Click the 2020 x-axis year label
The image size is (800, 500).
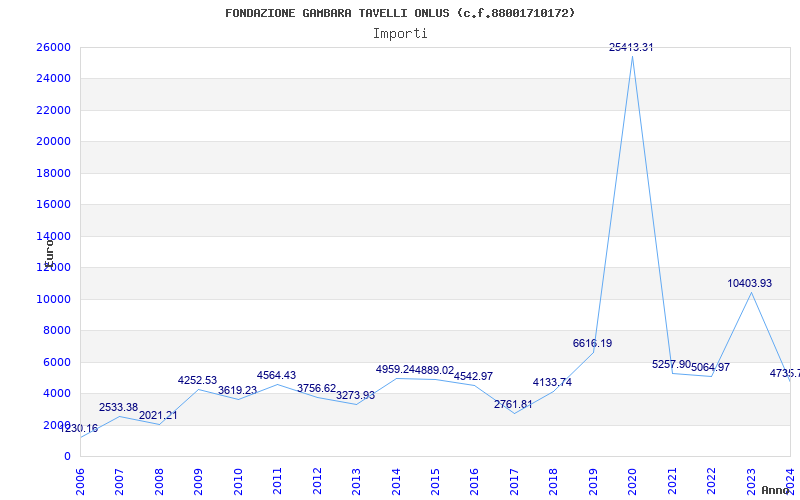[633, 482]
